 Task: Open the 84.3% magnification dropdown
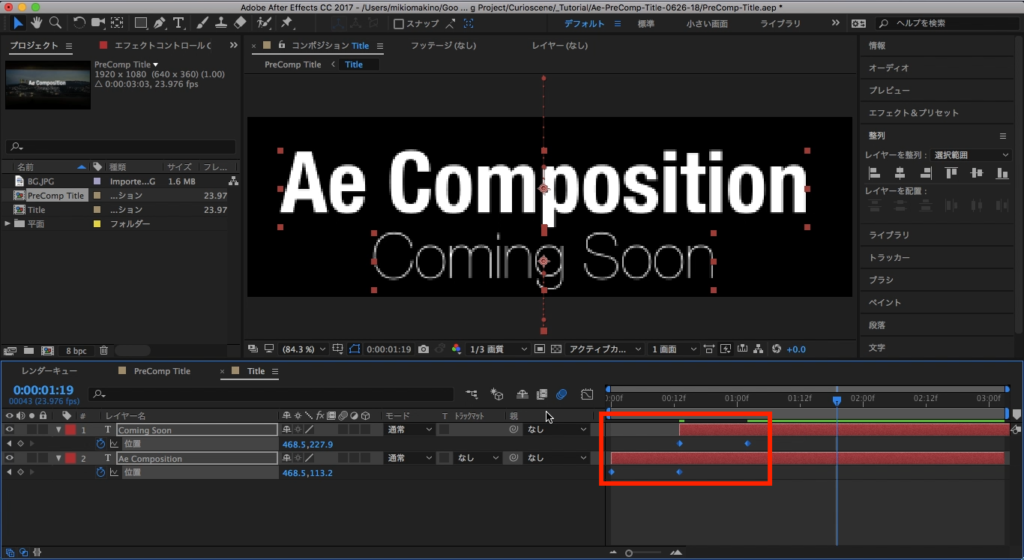click(x=303, y=349)
